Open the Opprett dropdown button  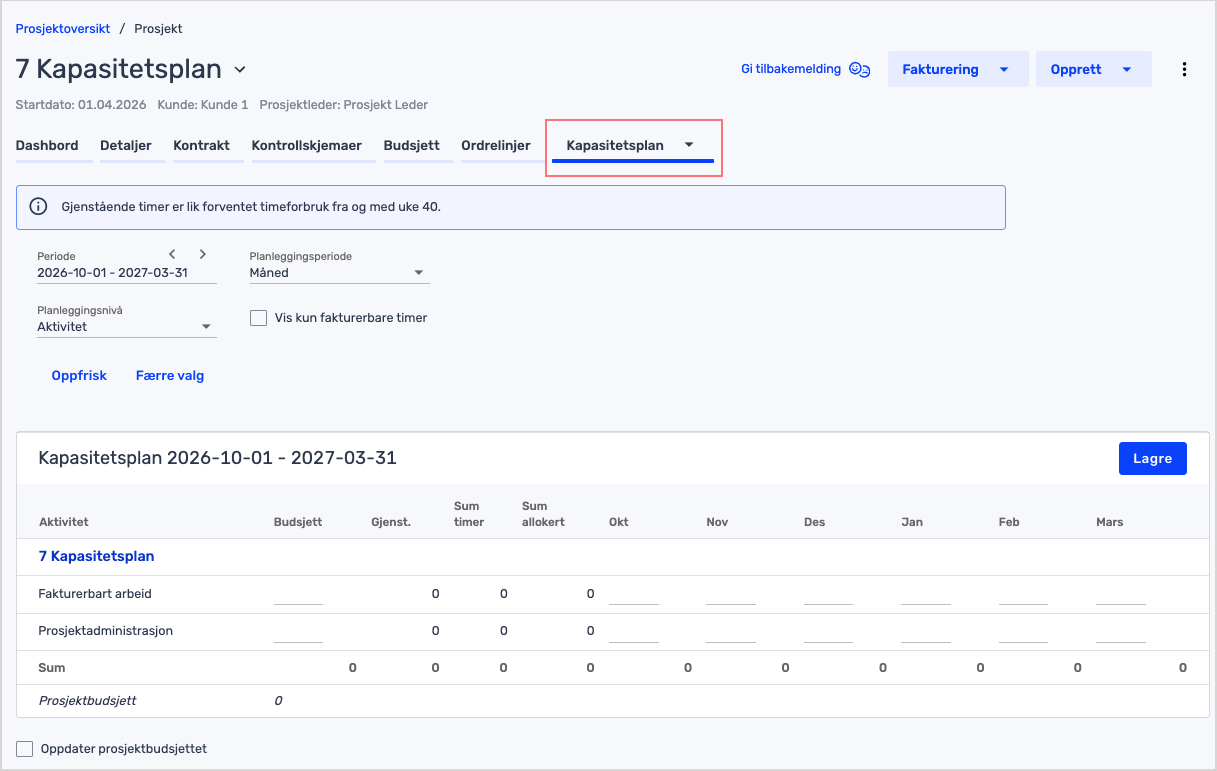pos(1093,69)
